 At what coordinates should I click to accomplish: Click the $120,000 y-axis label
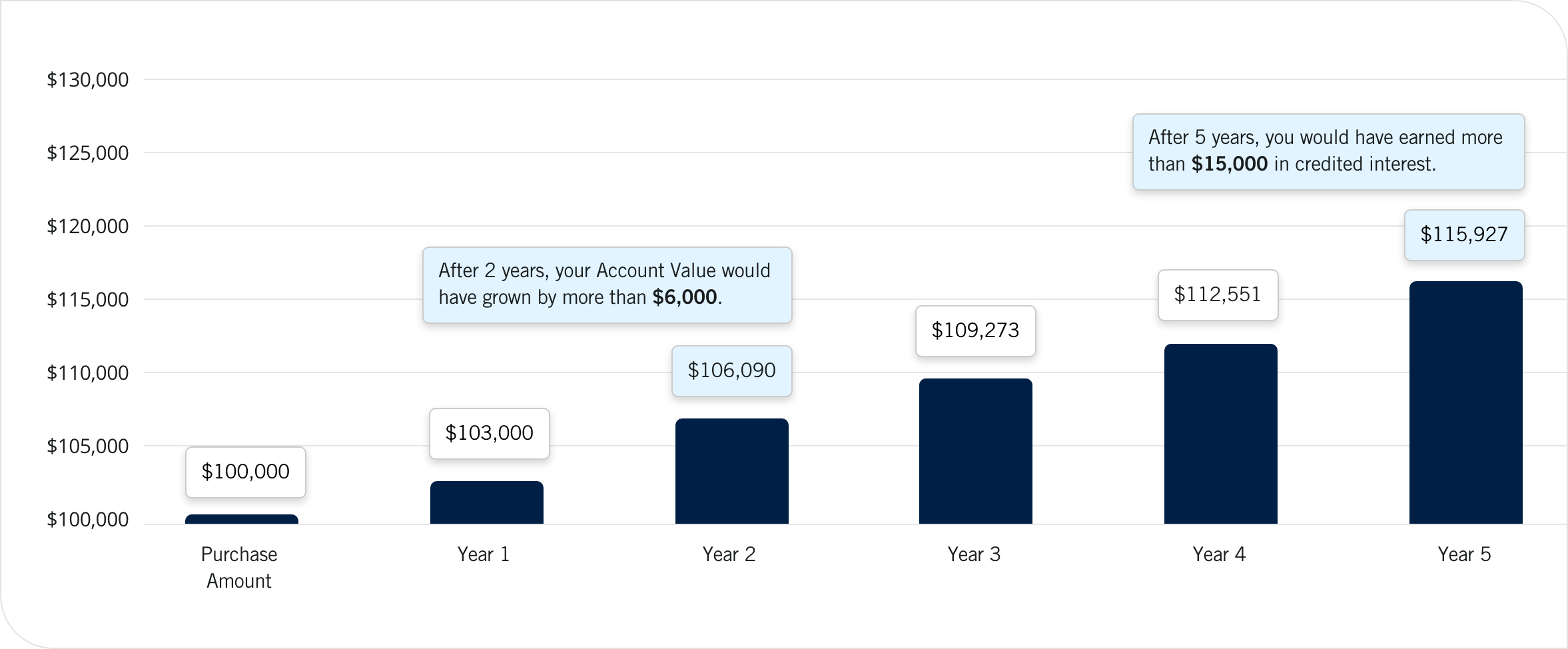tap(87, 227)
